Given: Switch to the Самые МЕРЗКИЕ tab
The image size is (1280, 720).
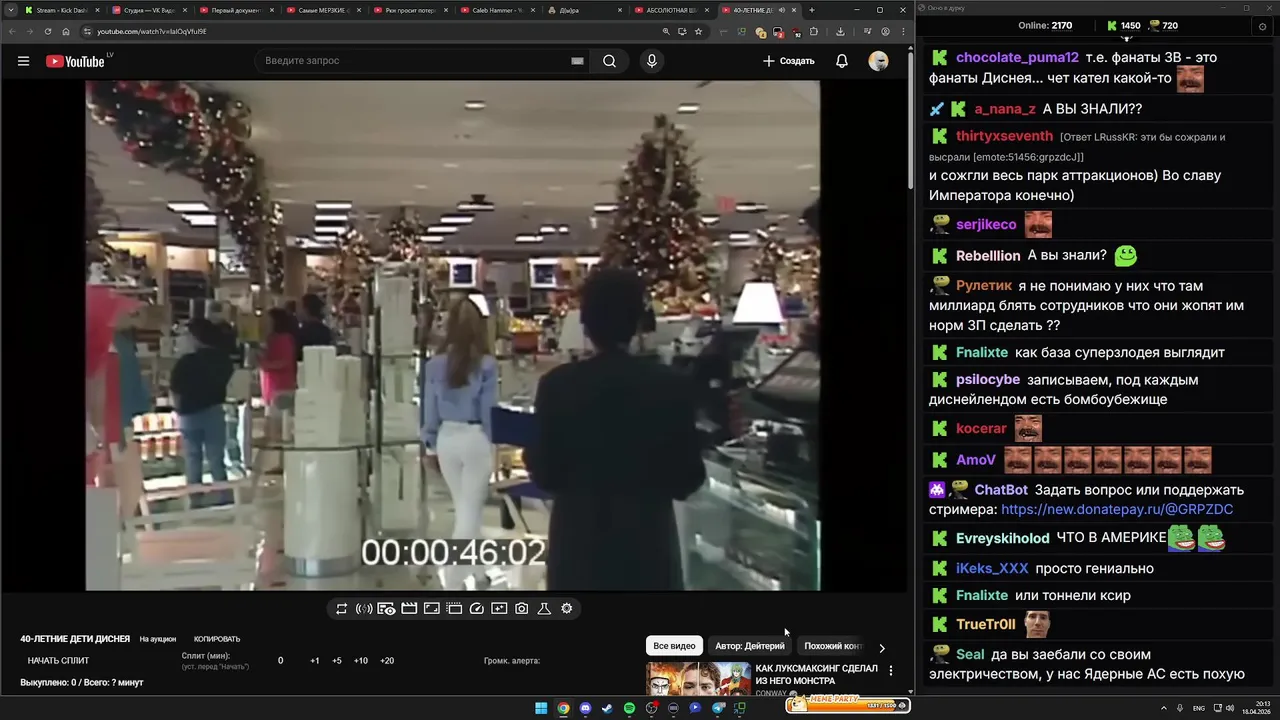Looking at the screenshot, I should [322, 10].
